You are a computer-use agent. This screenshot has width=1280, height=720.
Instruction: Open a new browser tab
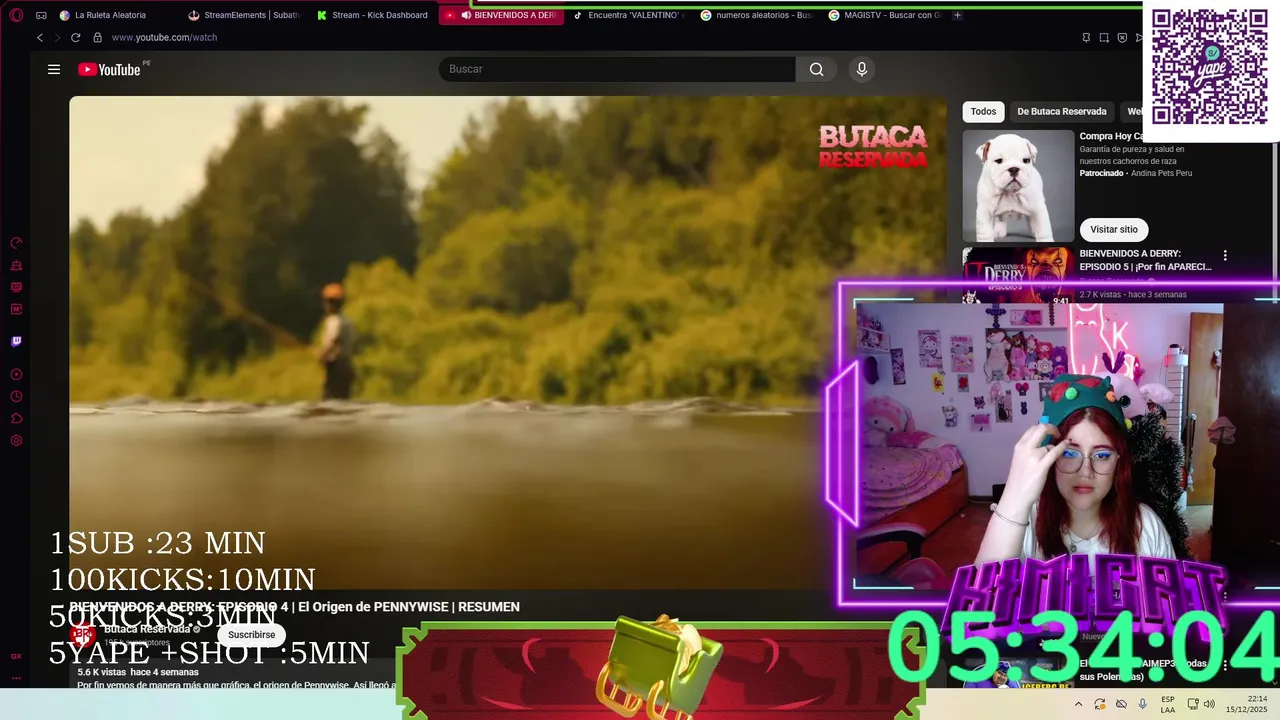(957, 15)
